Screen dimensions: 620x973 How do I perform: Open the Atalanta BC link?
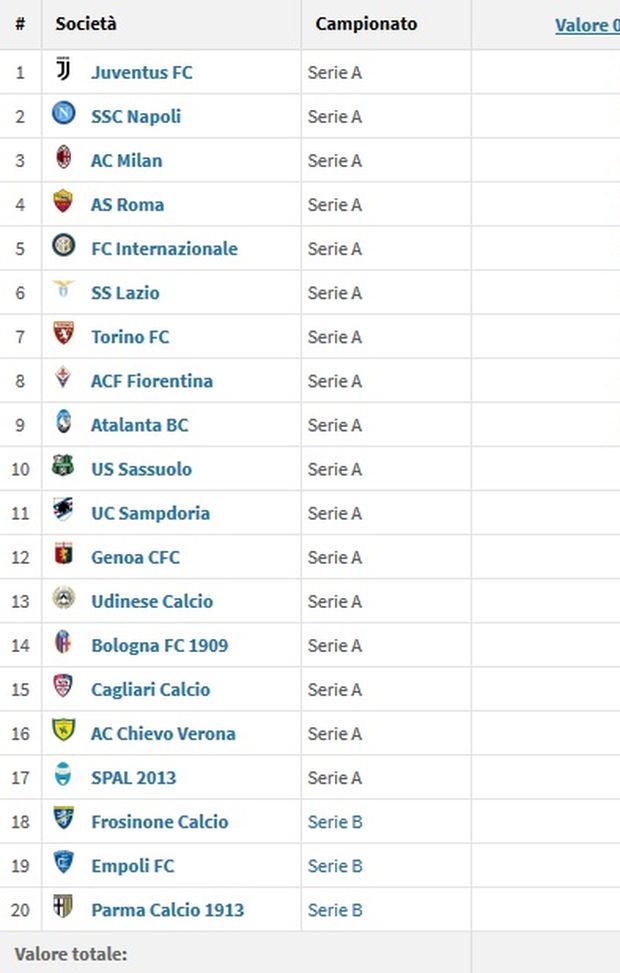(x=139, y=425)
